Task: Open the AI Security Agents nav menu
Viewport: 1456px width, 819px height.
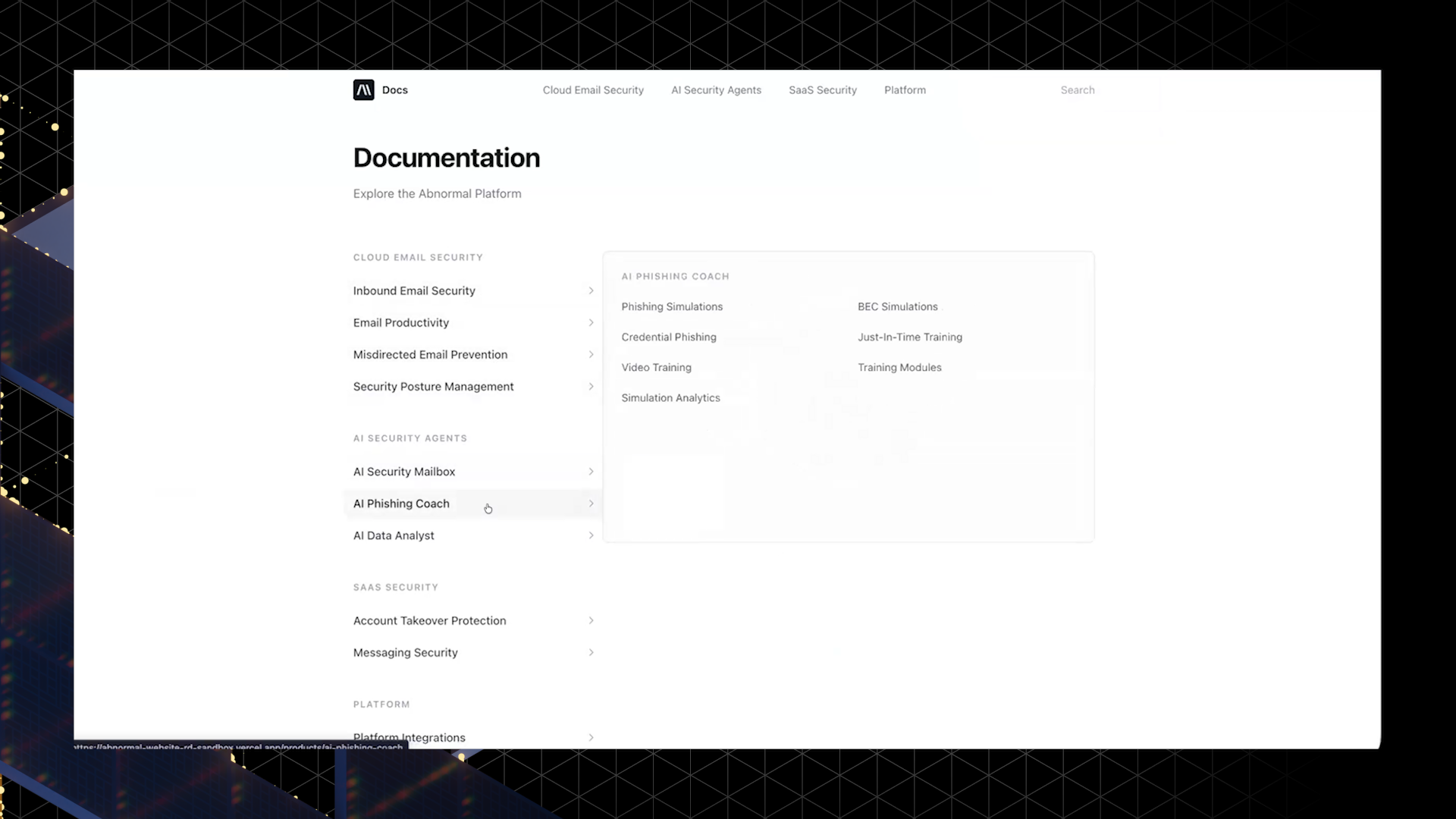Action: [x=716, y=90]
